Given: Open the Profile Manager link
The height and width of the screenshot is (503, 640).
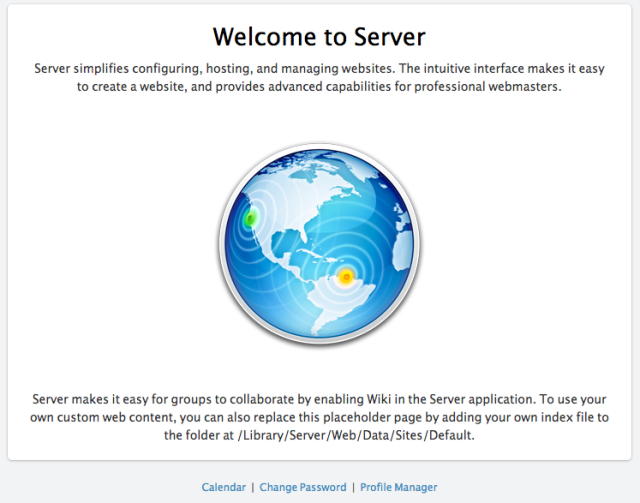Looking at the screenshot, I should 398,487.
